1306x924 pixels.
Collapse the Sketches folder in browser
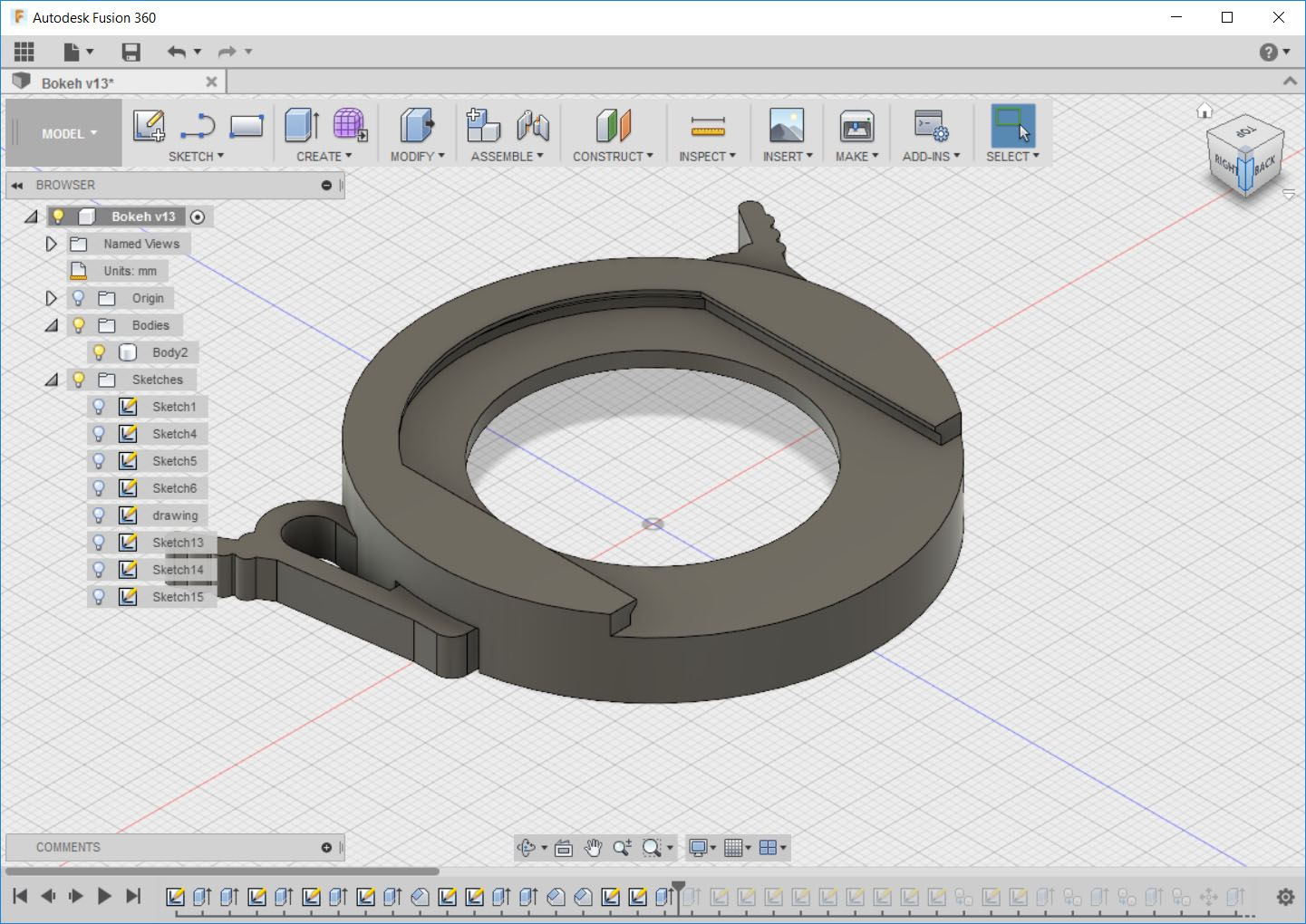pyautogui.click(x=51, y=380)
